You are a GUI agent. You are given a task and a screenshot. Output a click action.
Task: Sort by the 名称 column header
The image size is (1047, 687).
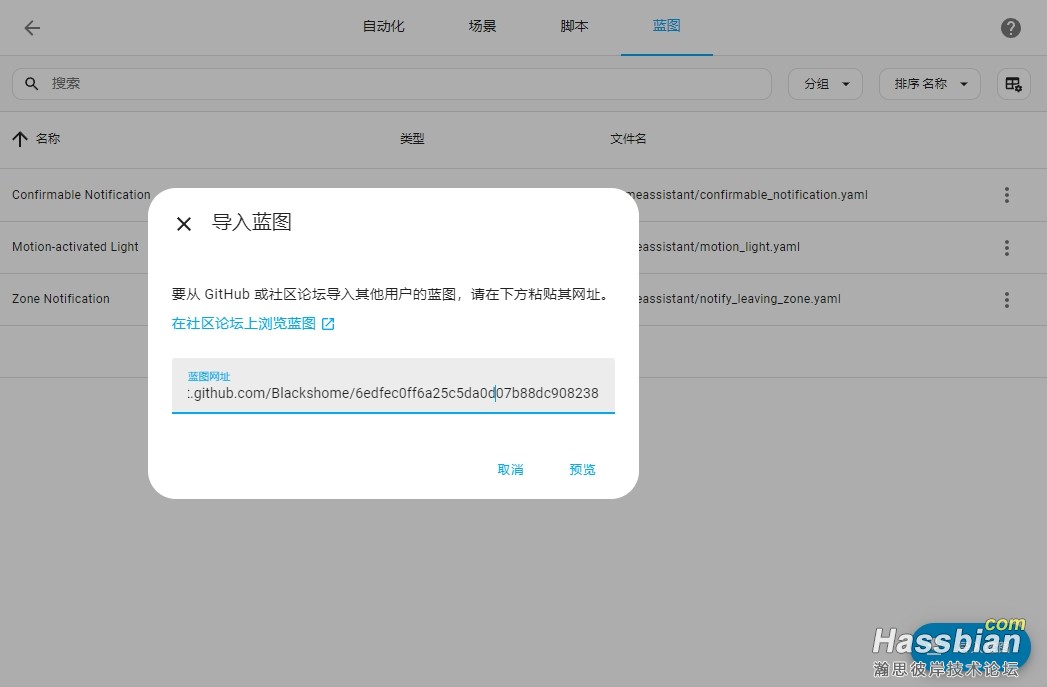[x=48, y=139]
